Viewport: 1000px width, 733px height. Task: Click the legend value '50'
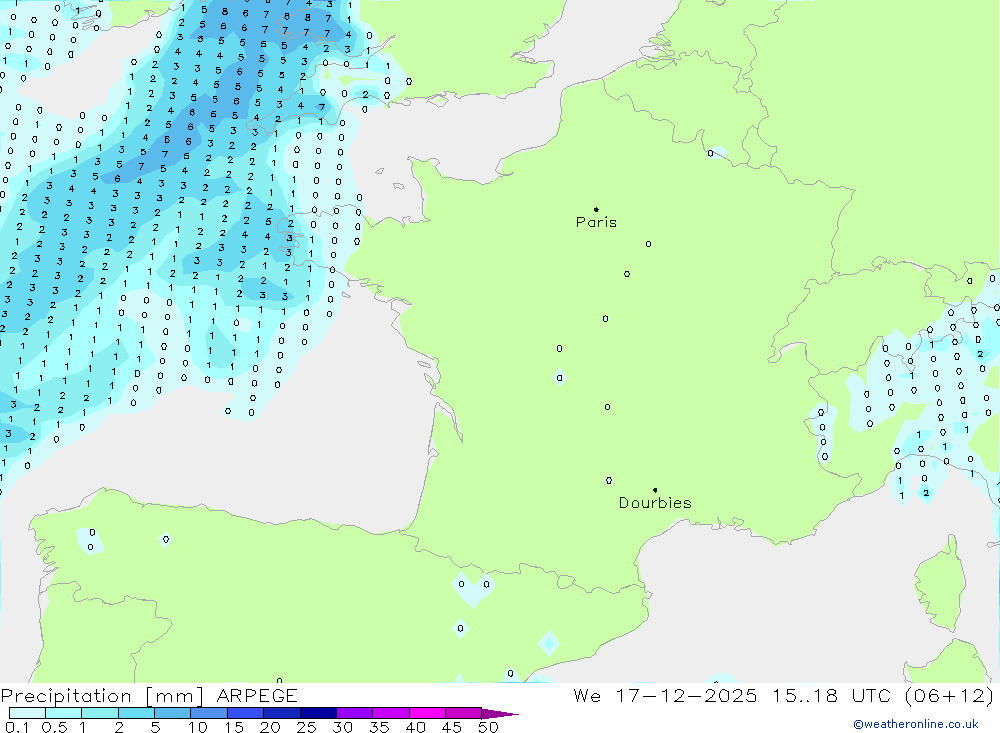(488, 727)
